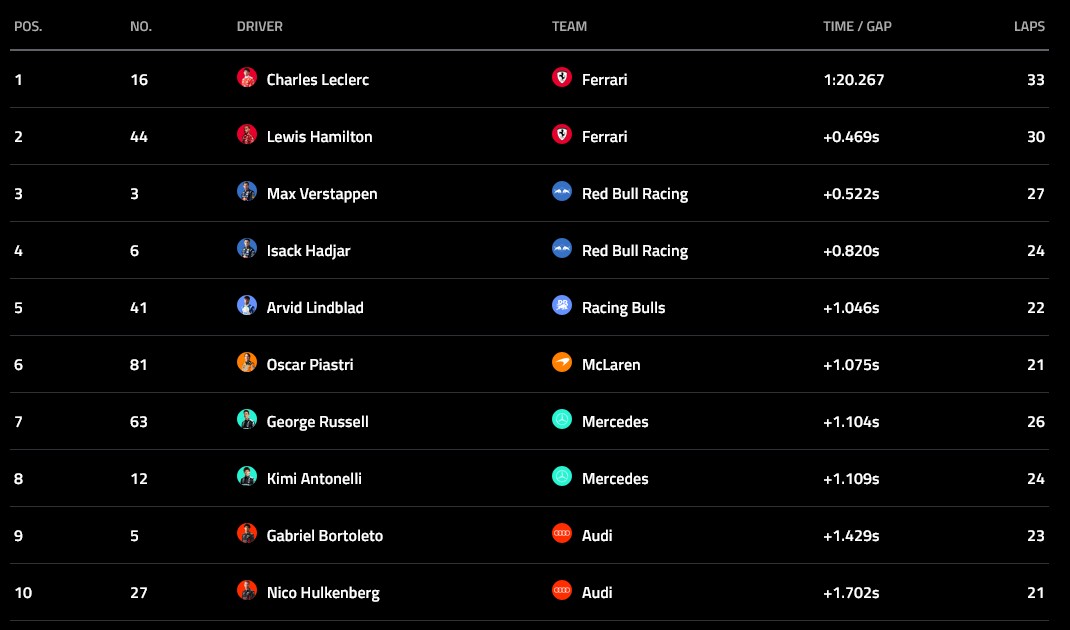Click the Racing Bulls team logo

click(x=562, y=306)
